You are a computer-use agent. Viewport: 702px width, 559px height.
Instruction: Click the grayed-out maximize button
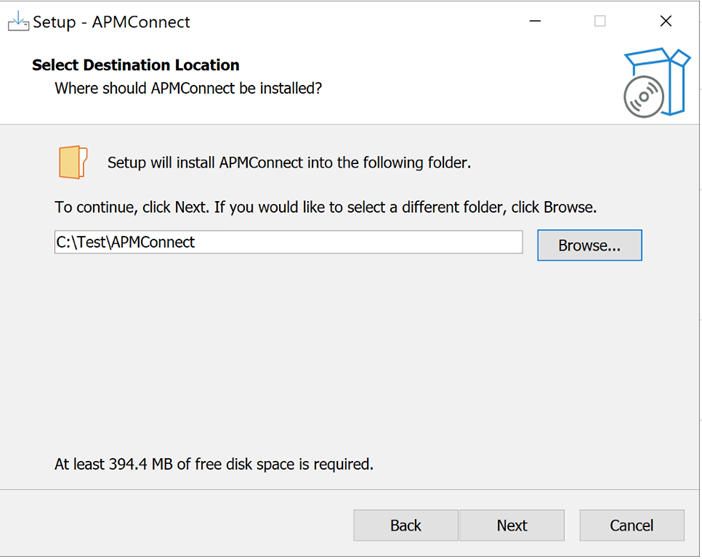pyautogui.click(x=600, y=21)
